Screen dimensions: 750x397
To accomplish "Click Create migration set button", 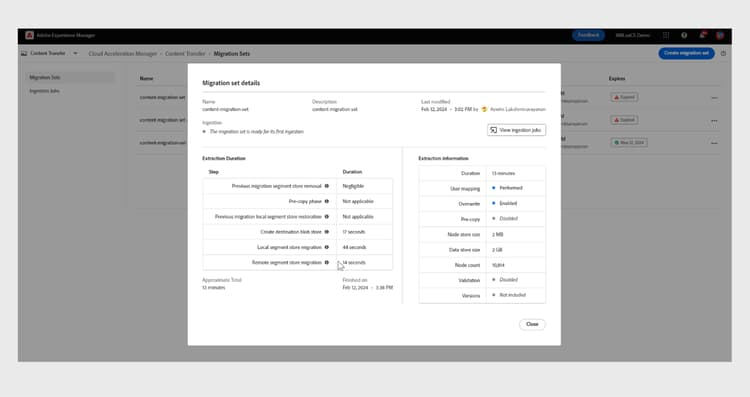I will [x=686, y=53].
